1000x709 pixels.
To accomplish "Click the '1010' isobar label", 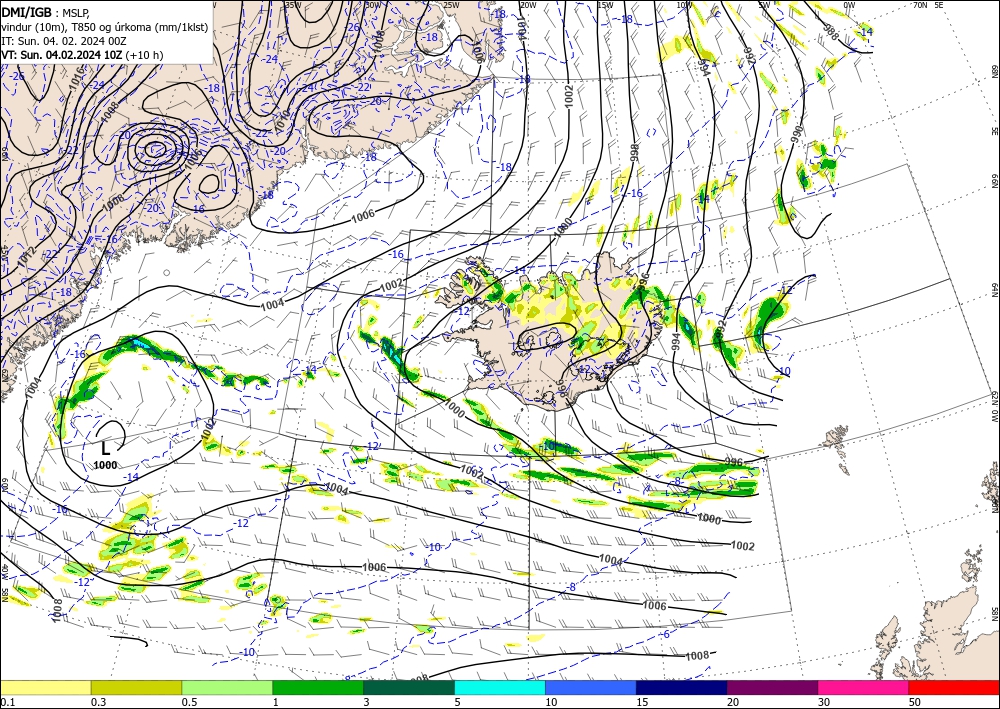I will (283, 120).
